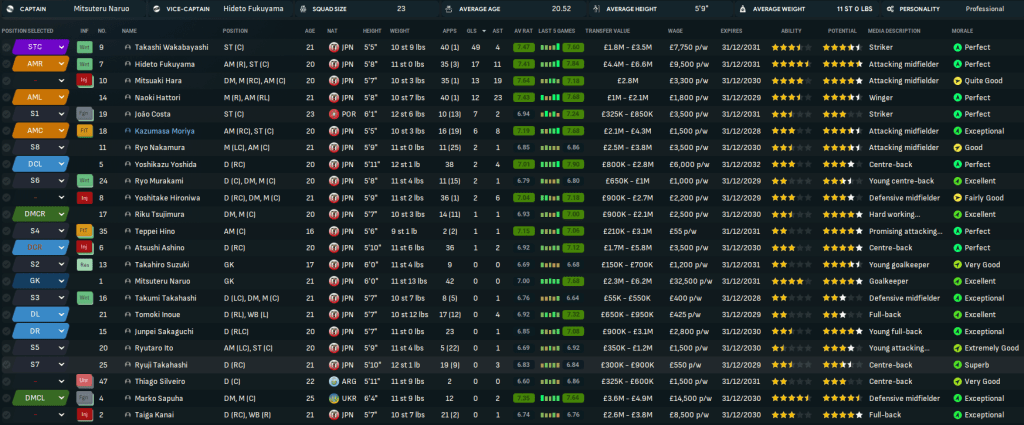Click the Fgn icon for João Costa
This screenshot has width=1024, height=425.
tap(85, 114)
